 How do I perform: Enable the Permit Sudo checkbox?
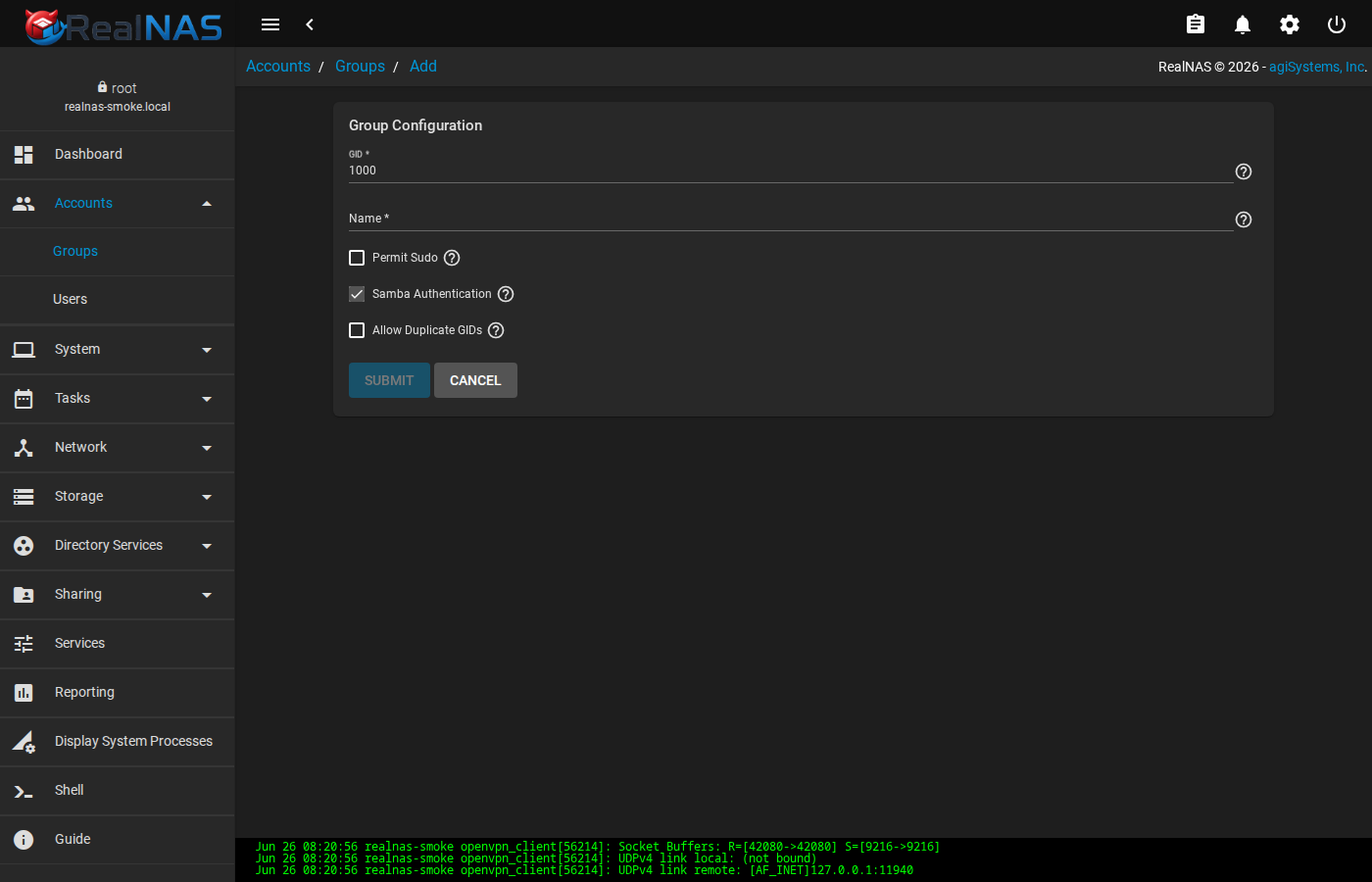pyautogui.click(x=357, y=258)
